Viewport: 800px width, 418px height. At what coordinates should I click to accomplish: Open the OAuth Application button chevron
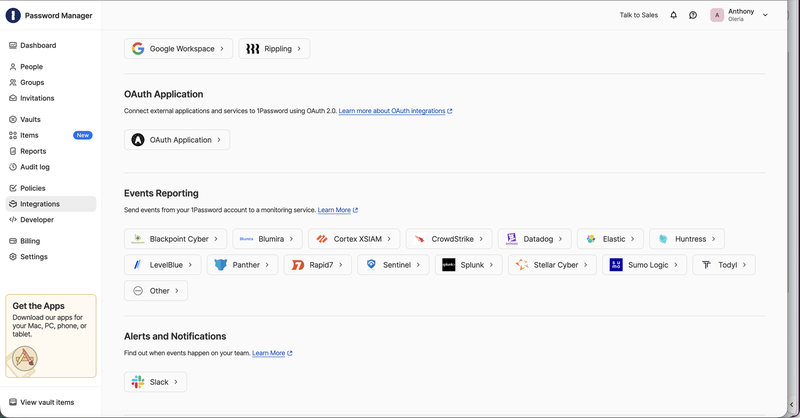(x=219, y=140)
